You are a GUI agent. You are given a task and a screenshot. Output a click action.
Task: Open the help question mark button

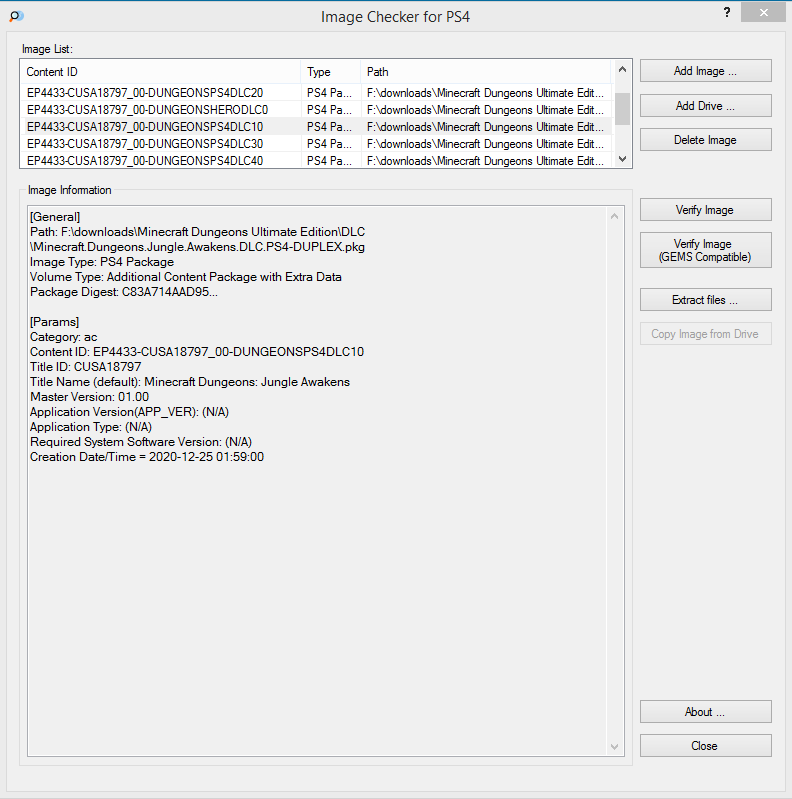727,12
